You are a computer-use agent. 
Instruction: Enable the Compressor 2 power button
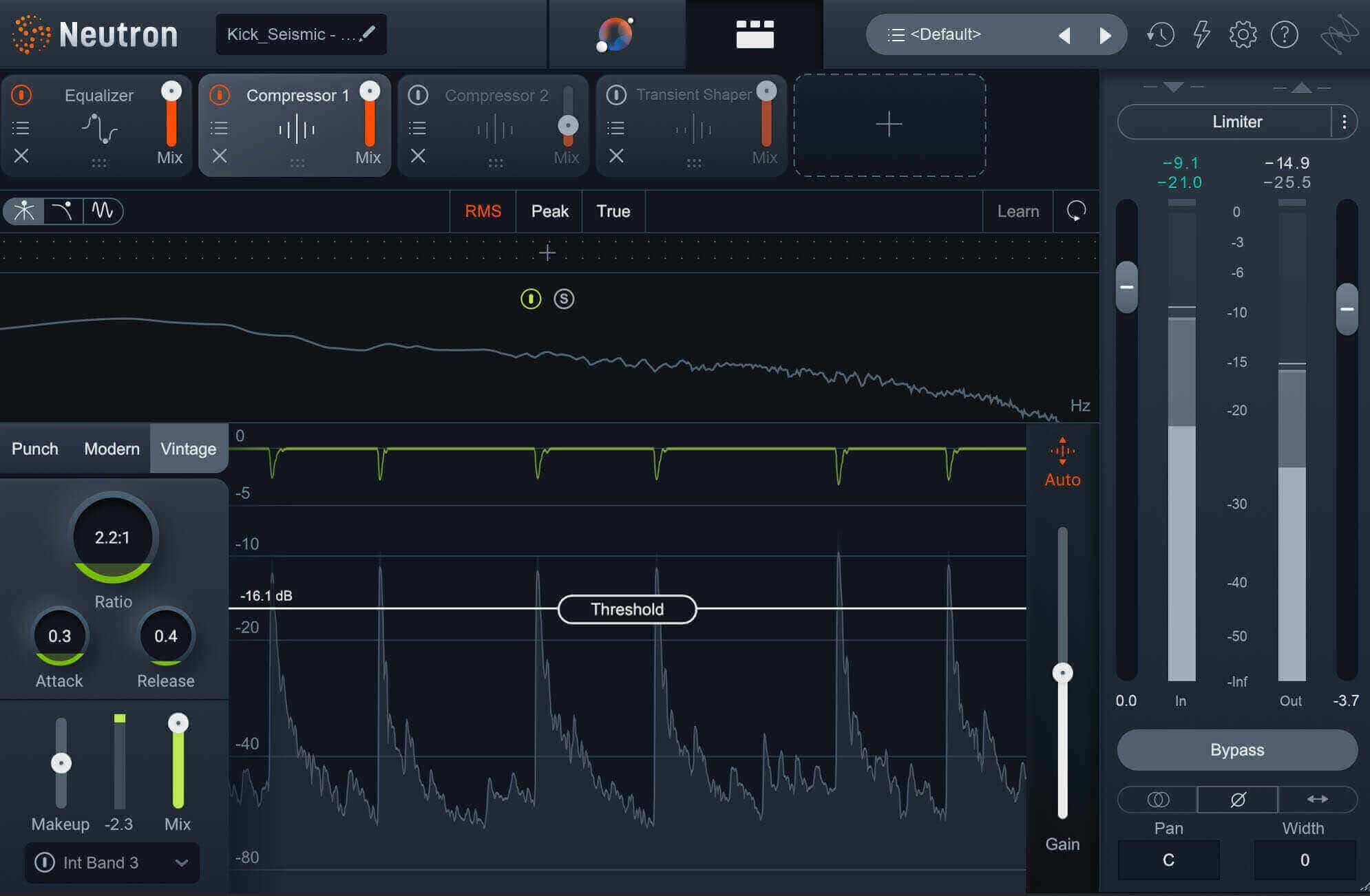point(418,95)
